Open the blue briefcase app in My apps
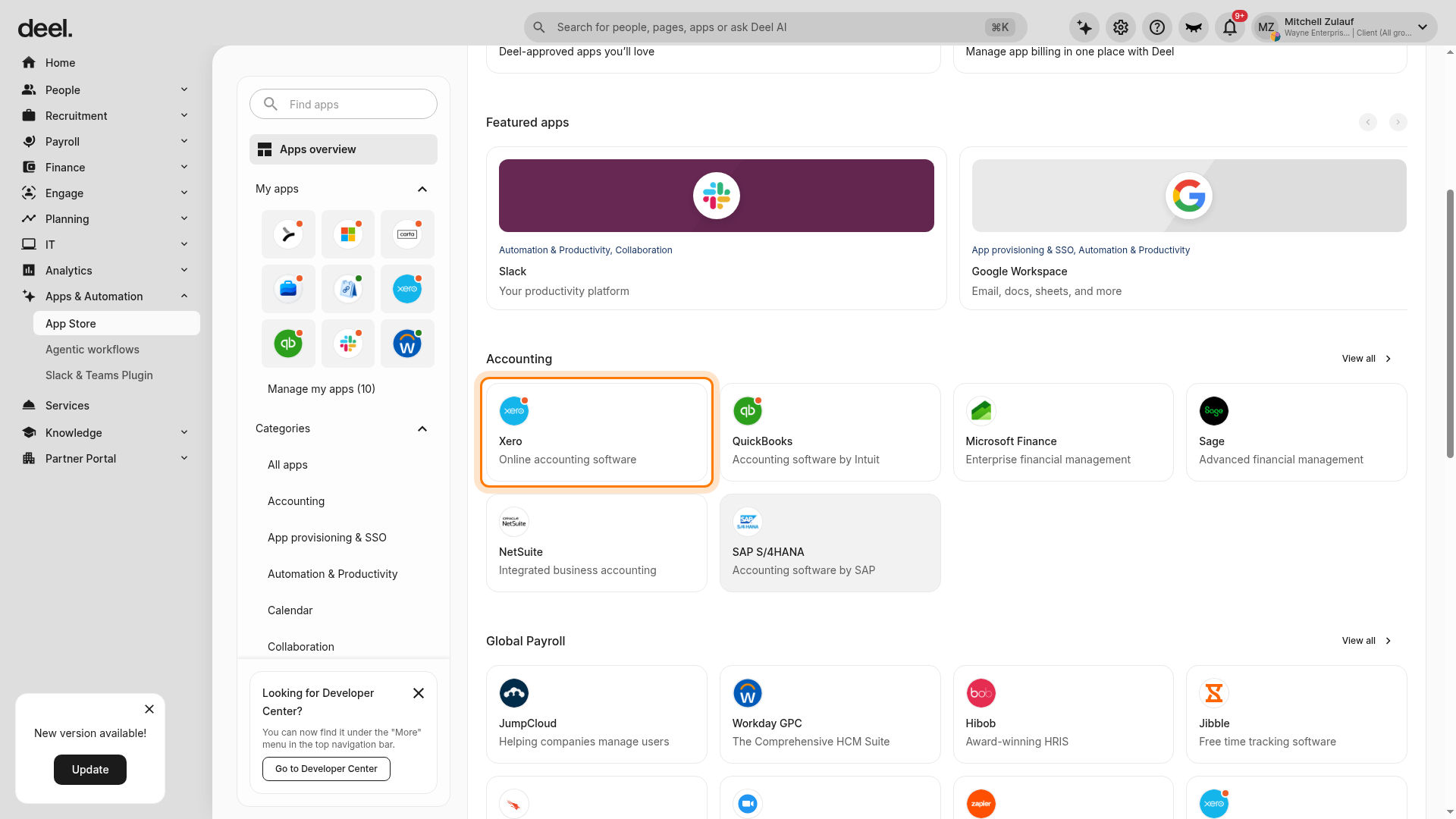Screen dimensions: 1456x819 tap(288, 289)
